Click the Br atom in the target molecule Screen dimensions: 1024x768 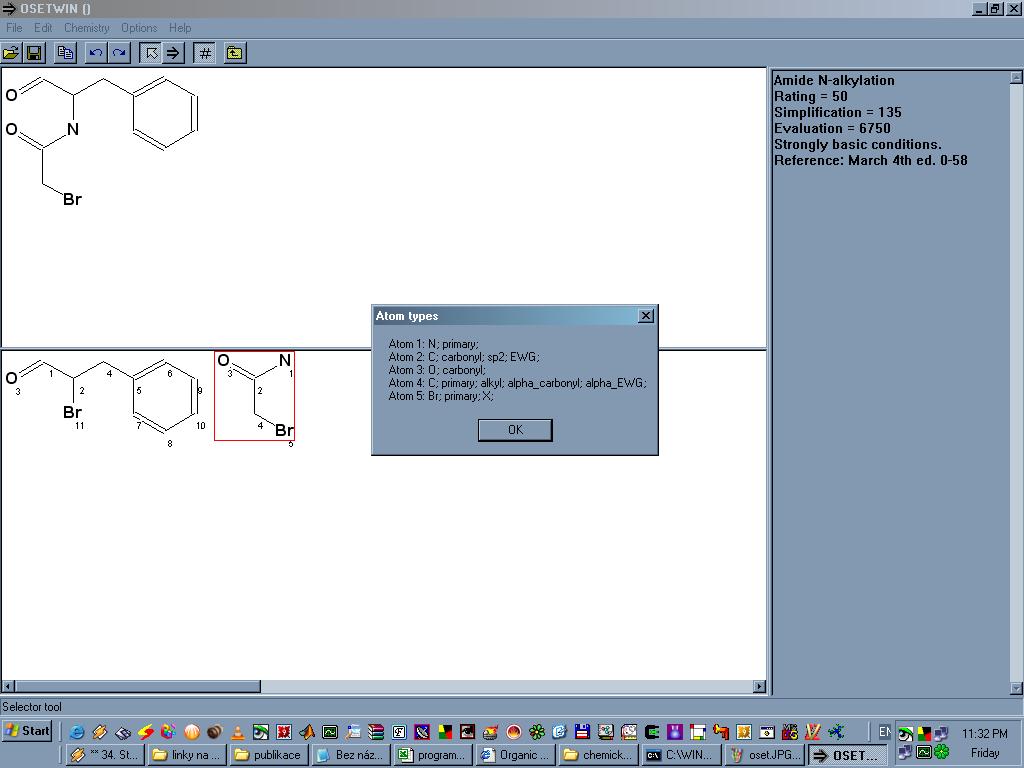pos(72,199)
